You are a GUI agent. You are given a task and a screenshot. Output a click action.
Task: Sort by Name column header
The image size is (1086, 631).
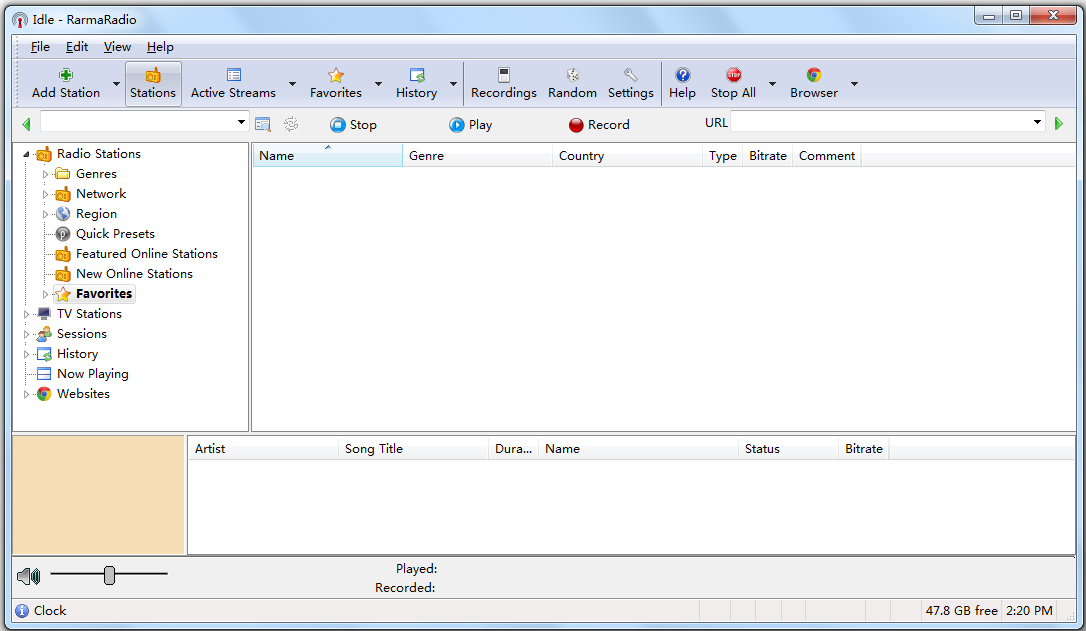[x=328, y=156]
